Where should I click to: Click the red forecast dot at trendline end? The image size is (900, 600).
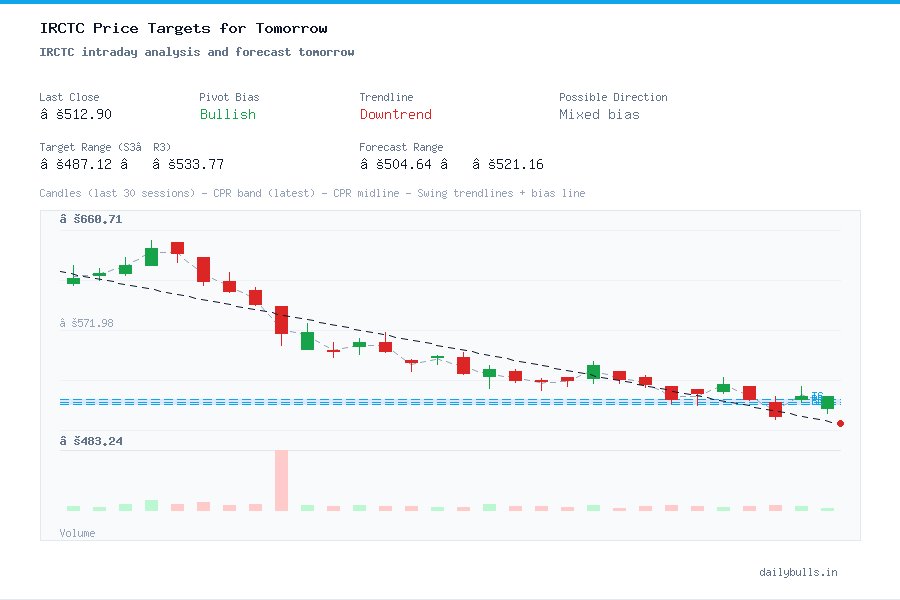[x=840, y=423]
